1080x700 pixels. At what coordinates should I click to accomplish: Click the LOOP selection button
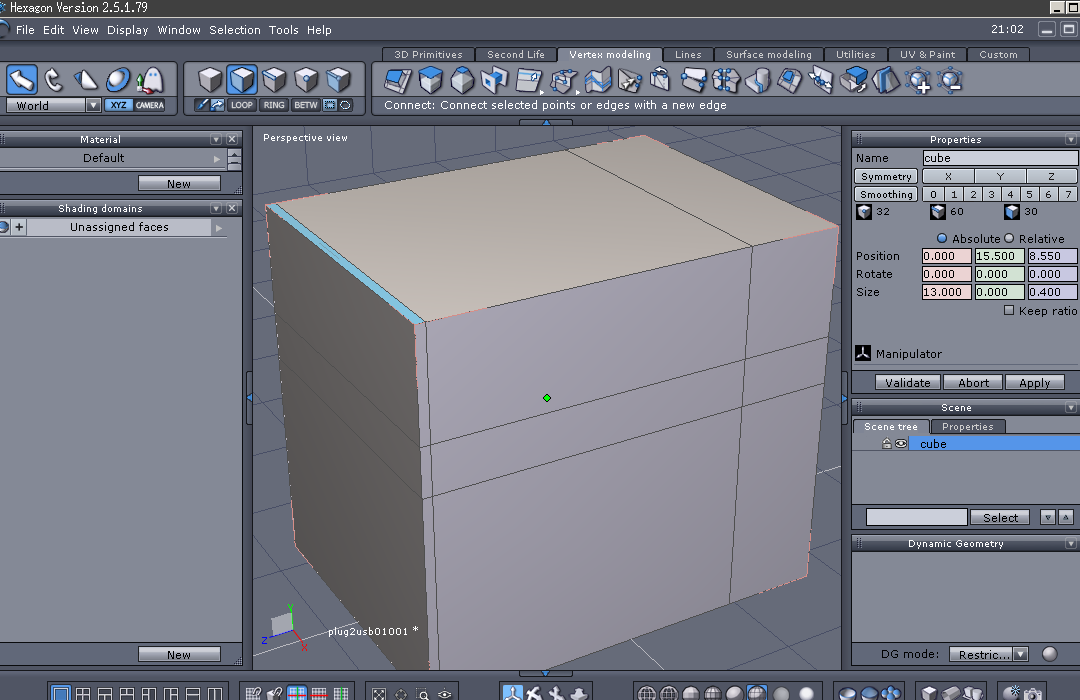pos(242,105)
